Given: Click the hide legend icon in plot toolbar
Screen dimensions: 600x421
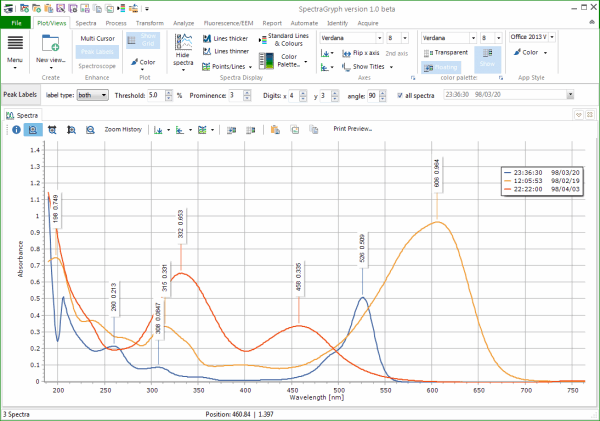Looking at the screenshot, I should click(x=251, y=130).
